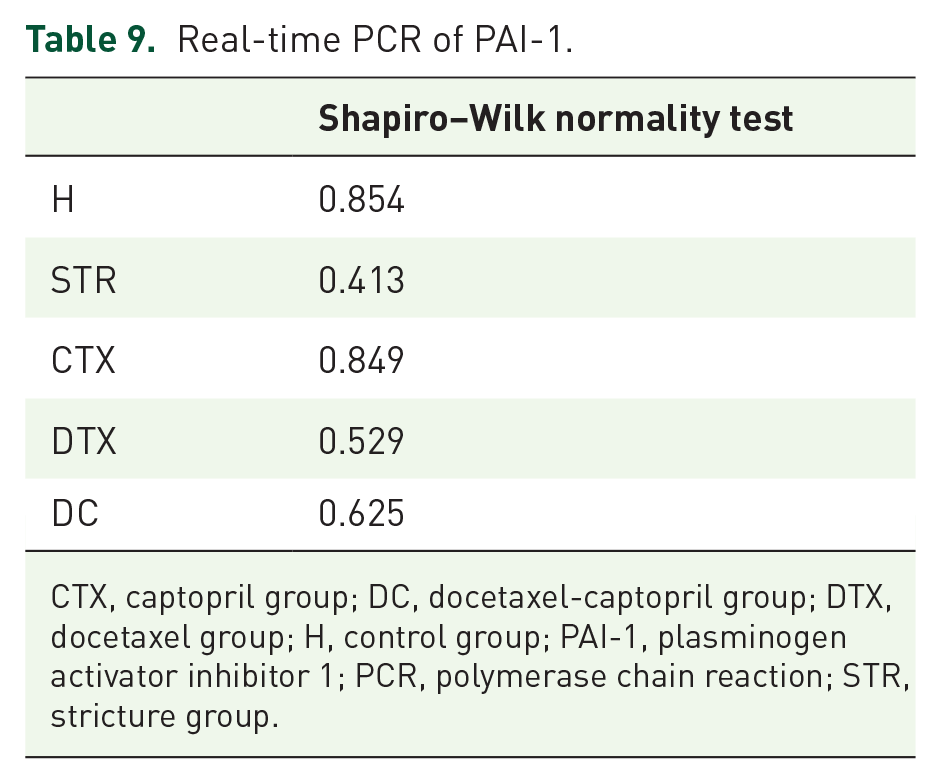Click the "Shapiro–Wilk normality test" column header
The width and height of the screenshot is (941, 784).
[555, 119]
